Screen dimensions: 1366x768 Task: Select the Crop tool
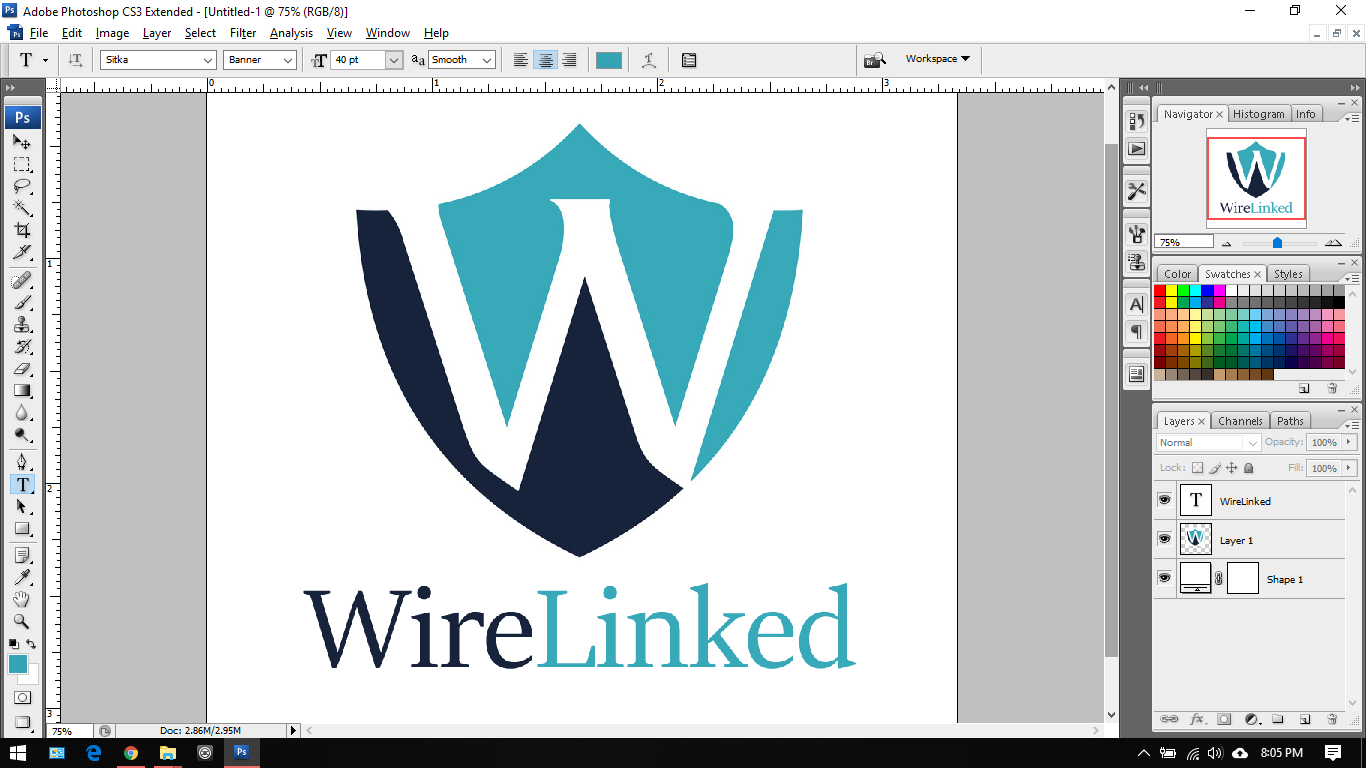[x=22, y=230]
